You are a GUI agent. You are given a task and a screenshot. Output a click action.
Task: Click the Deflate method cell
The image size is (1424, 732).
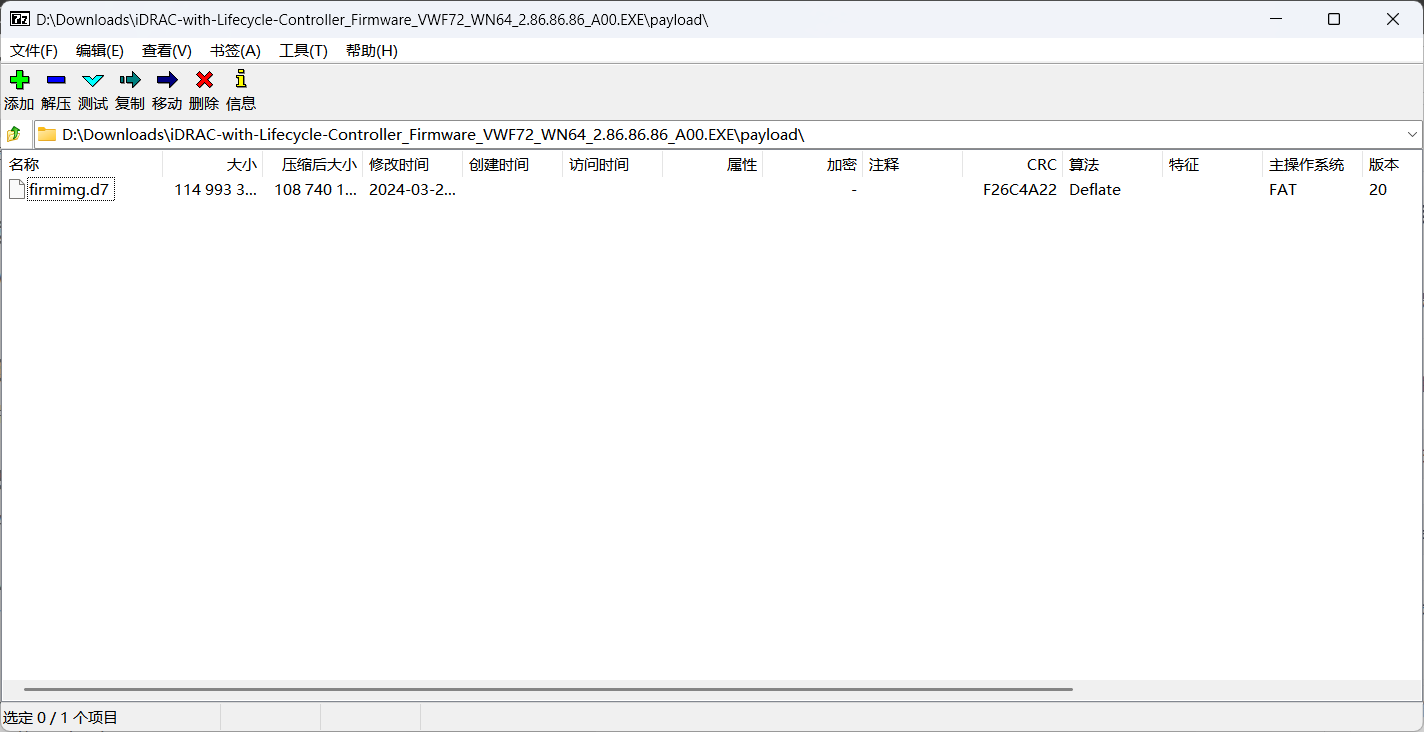(x=1095, y=190)
